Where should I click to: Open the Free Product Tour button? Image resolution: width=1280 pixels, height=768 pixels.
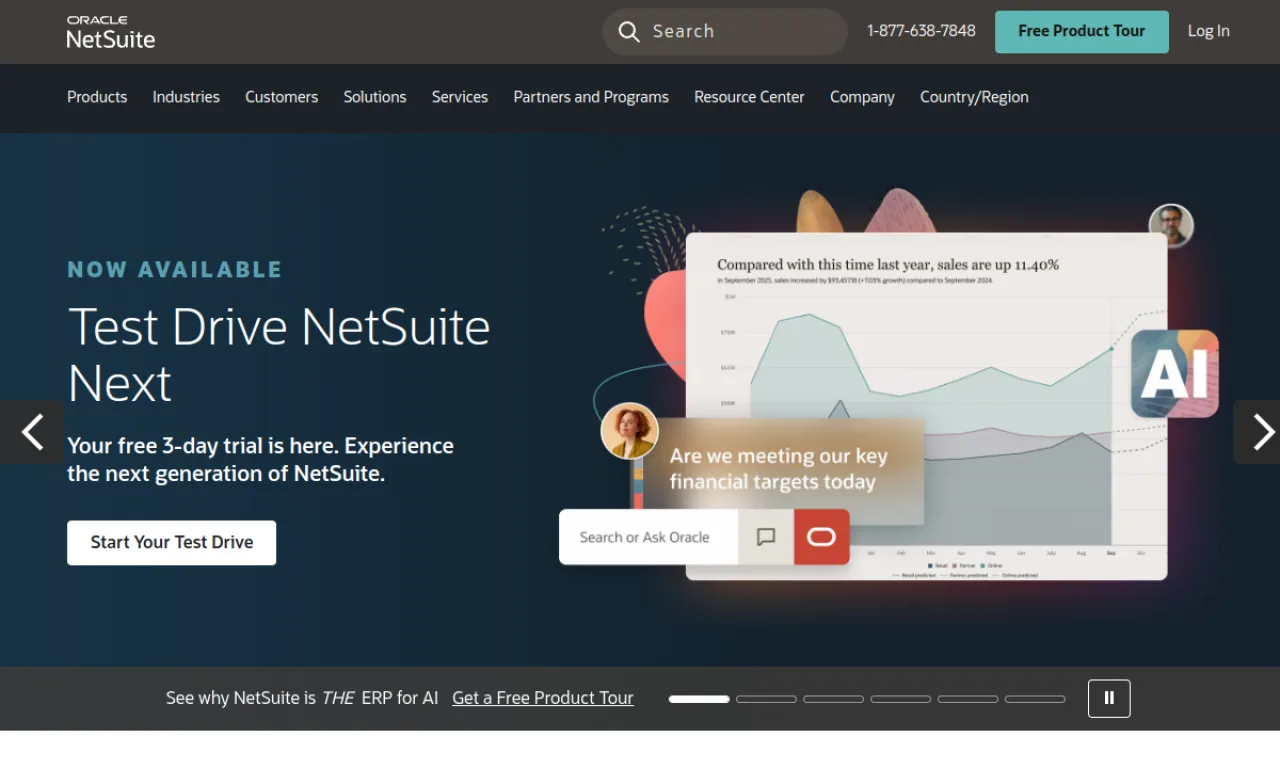click(x=1082, y=32)
